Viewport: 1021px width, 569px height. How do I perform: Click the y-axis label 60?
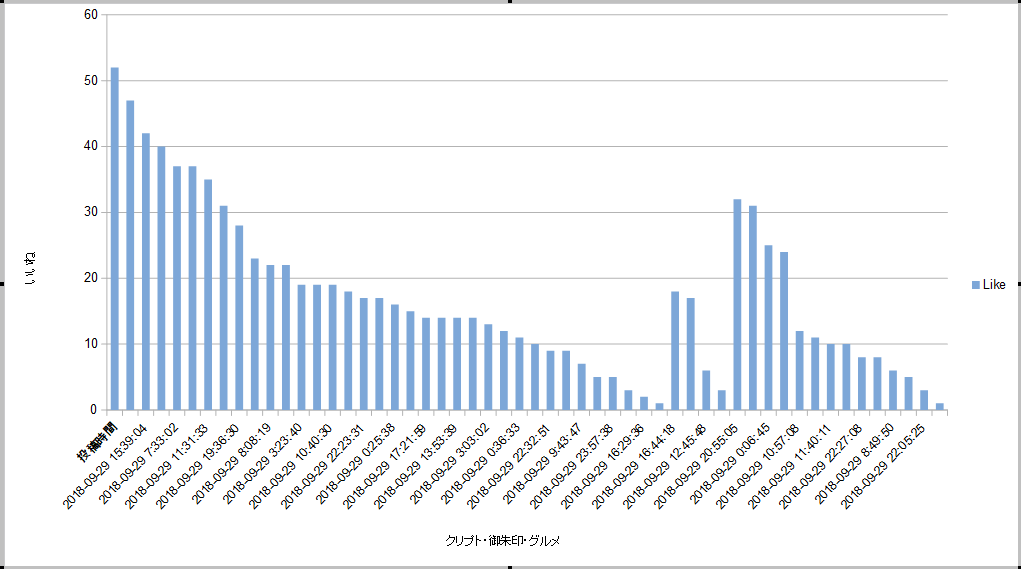(91, 15)
